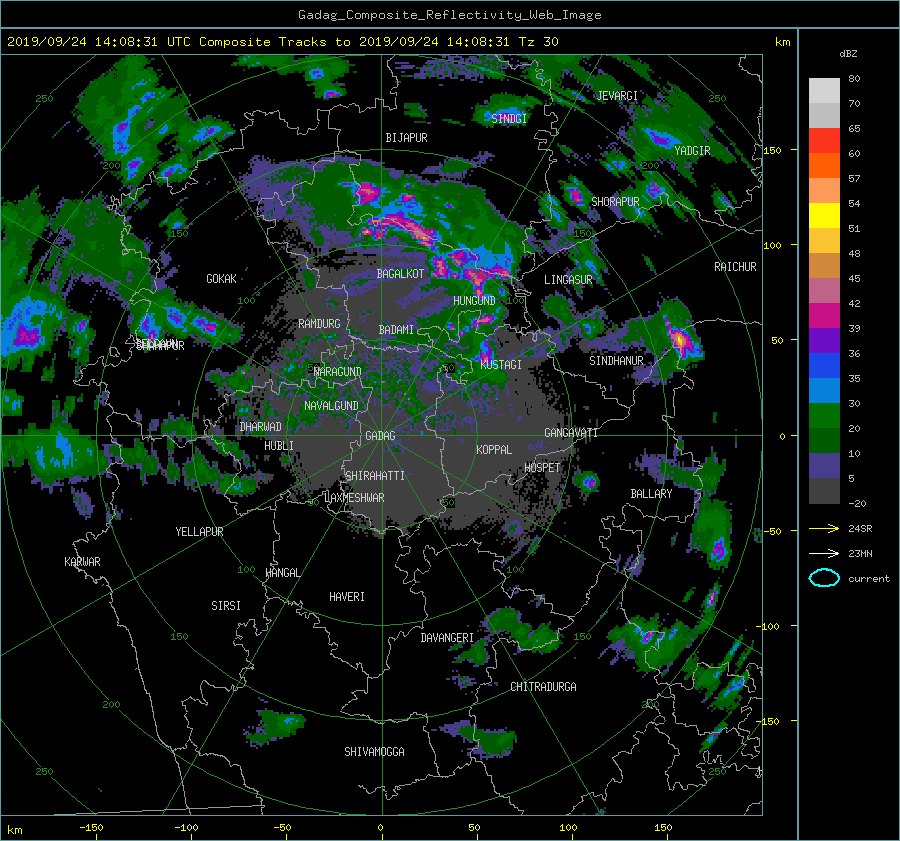Click the -150 tick on bottom km axis

91,828
